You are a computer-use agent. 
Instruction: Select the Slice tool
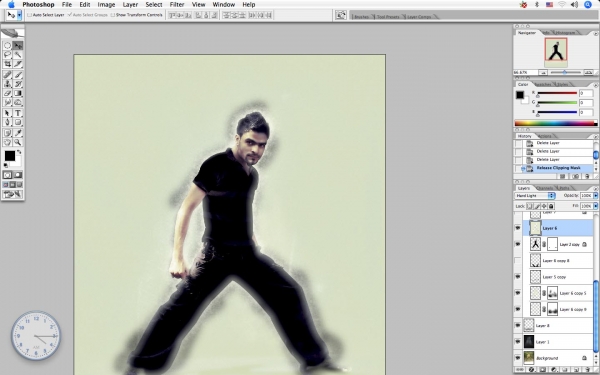pos(18,64)
